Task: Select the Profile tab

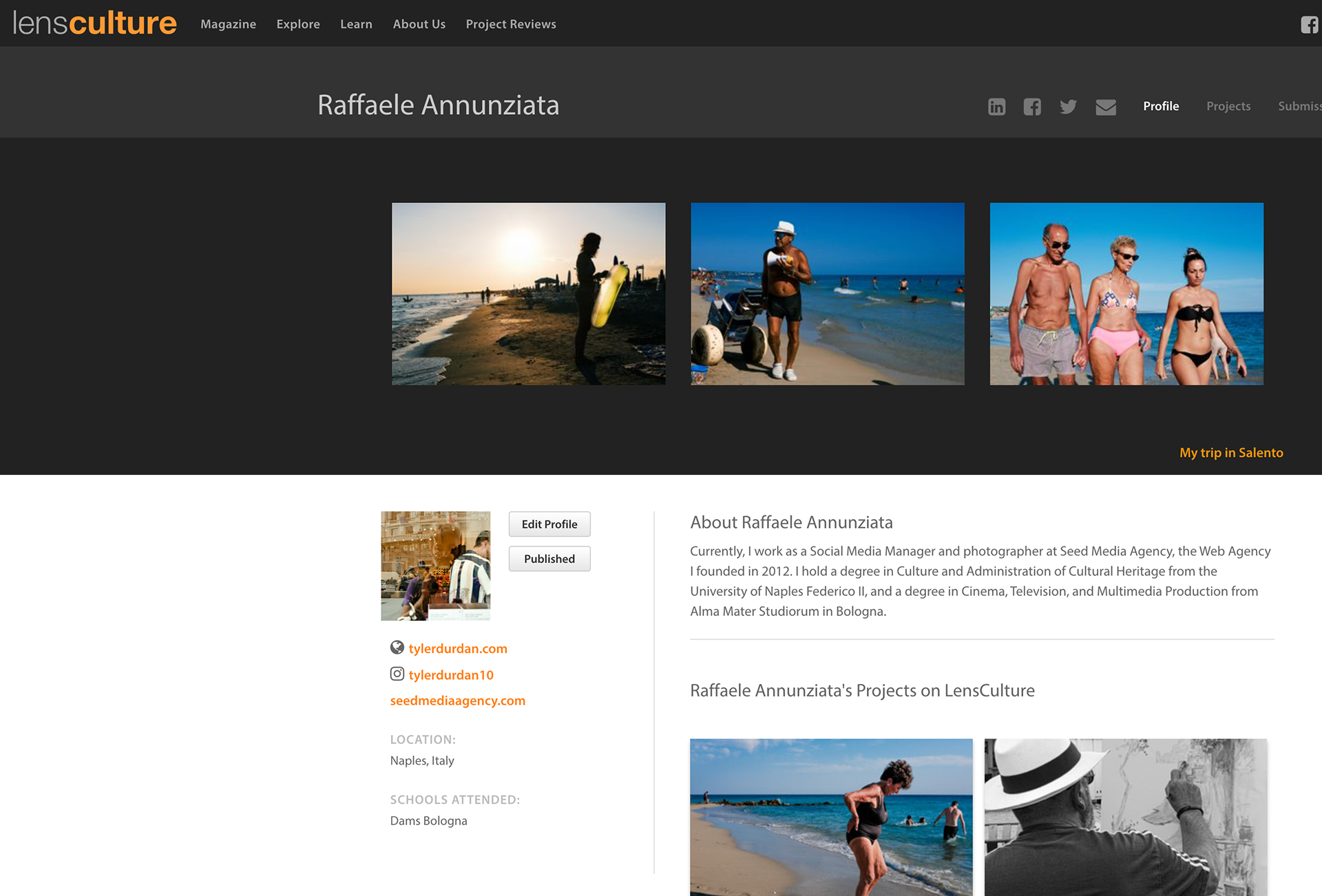Action: click(x=1161, y=106)
